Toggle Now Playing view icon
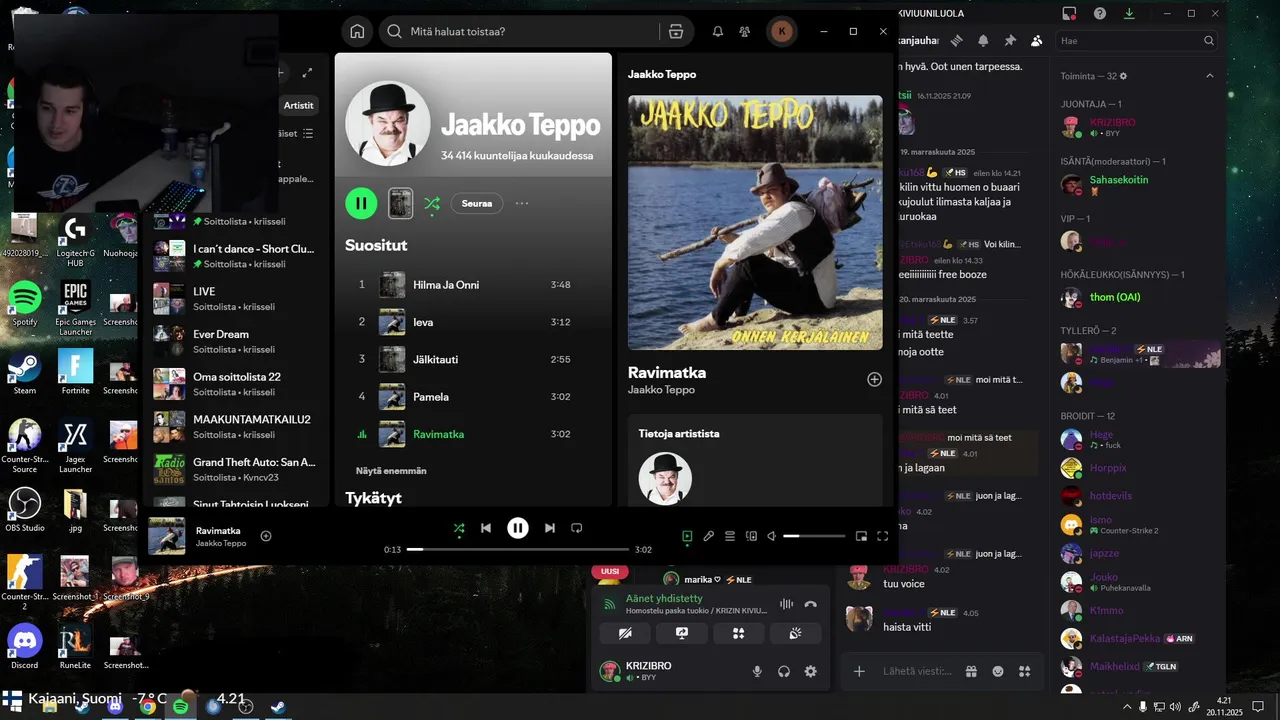The image size is (1280, 720). [687, 536]
